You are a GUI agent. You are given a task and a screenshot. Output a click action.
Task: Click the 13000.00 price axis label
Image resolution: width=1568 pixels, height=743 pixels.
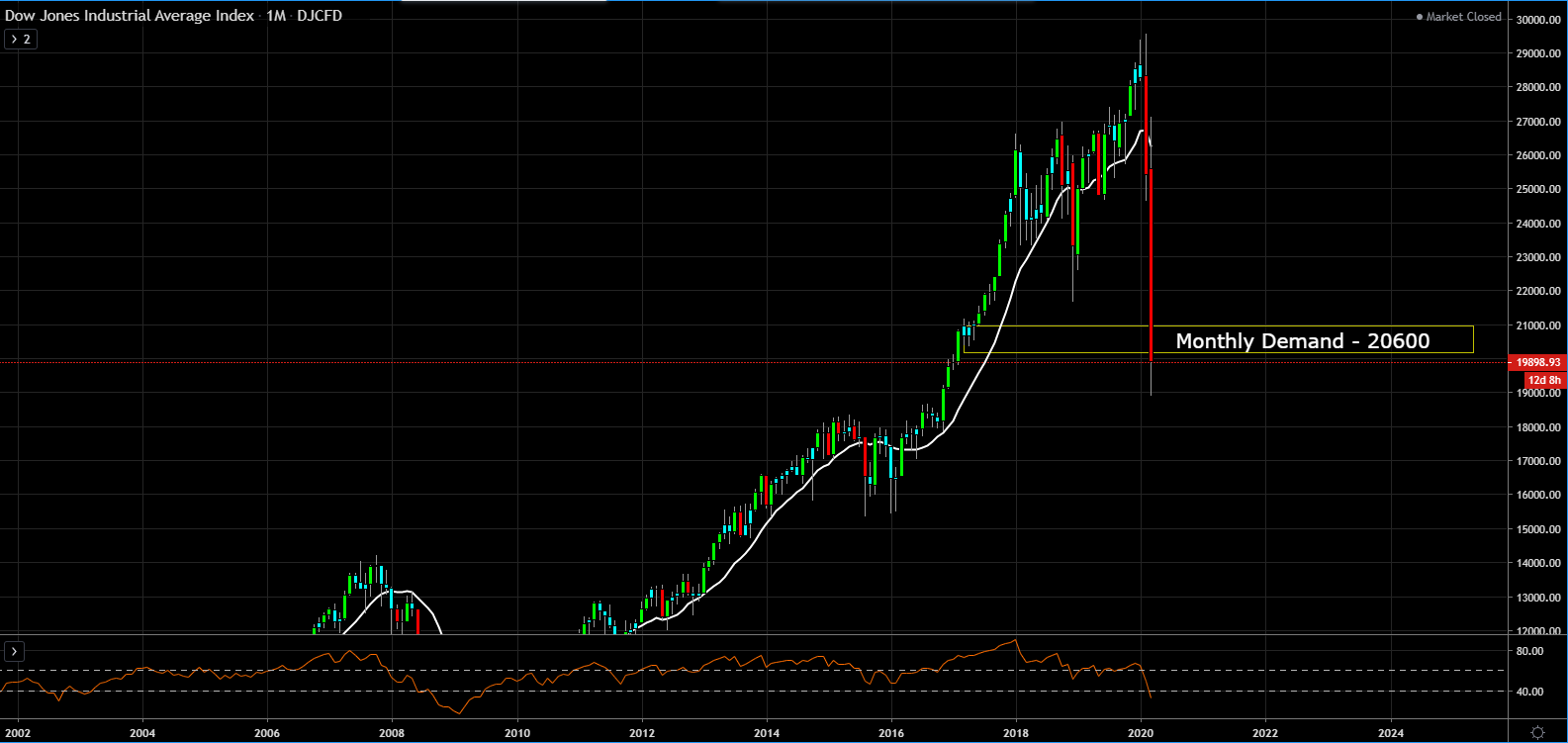[x=1539, y=598]
